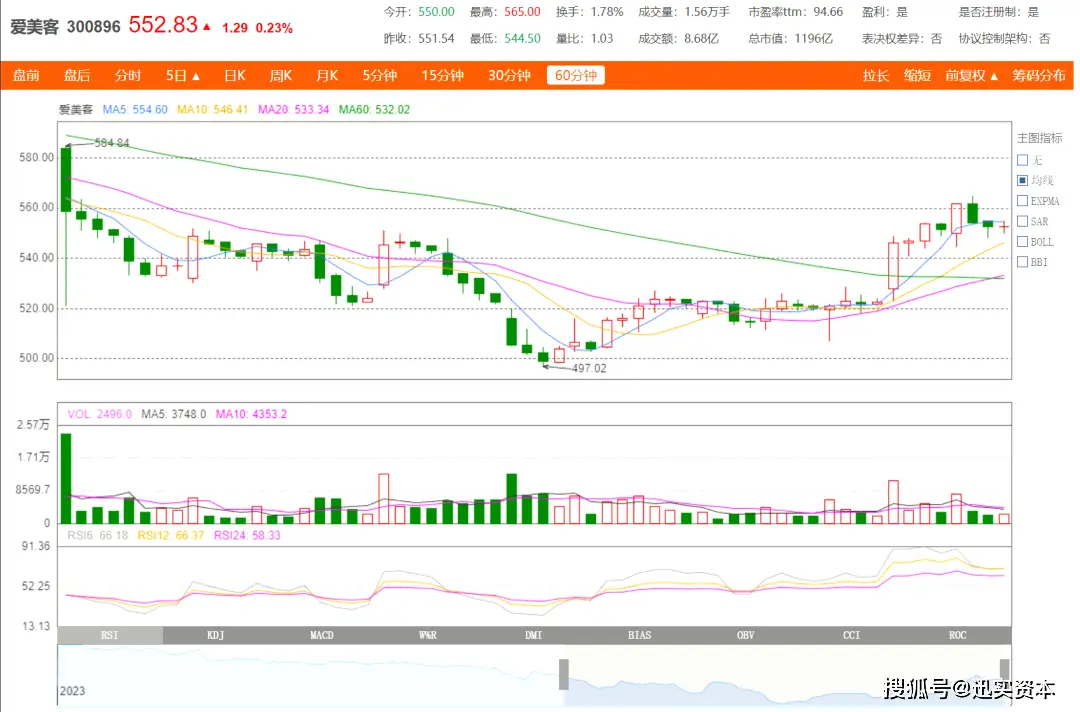Click the volume MA5: 3748.0 label

click(x=174, y=414)
